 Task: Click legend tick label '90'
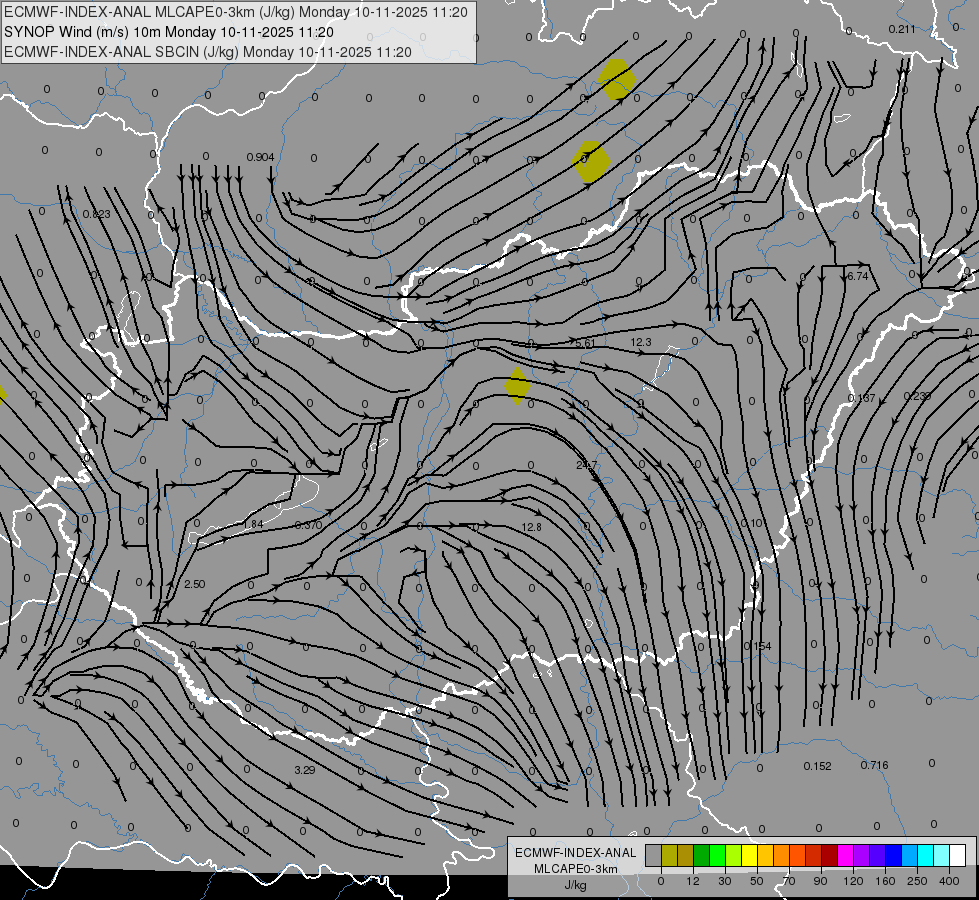(820, 881)
